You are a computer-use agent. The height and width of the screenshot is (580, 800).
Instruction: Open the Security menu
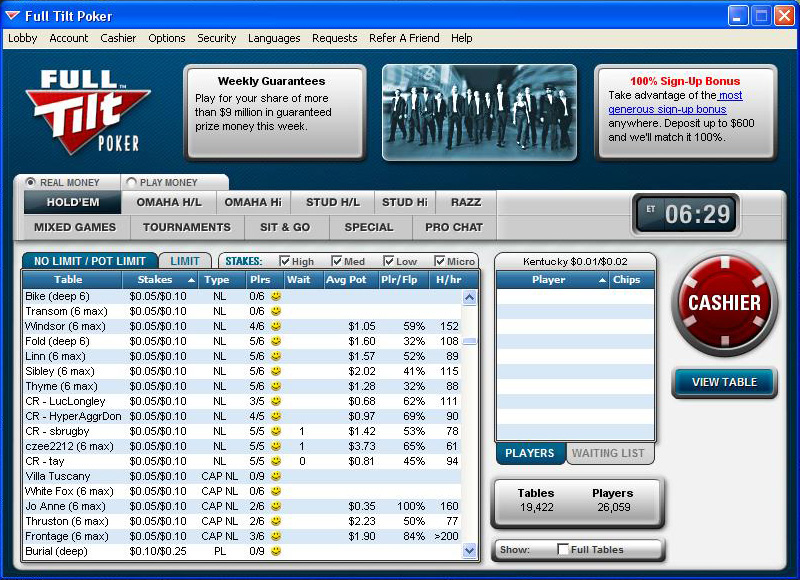[x=216, y=38]
